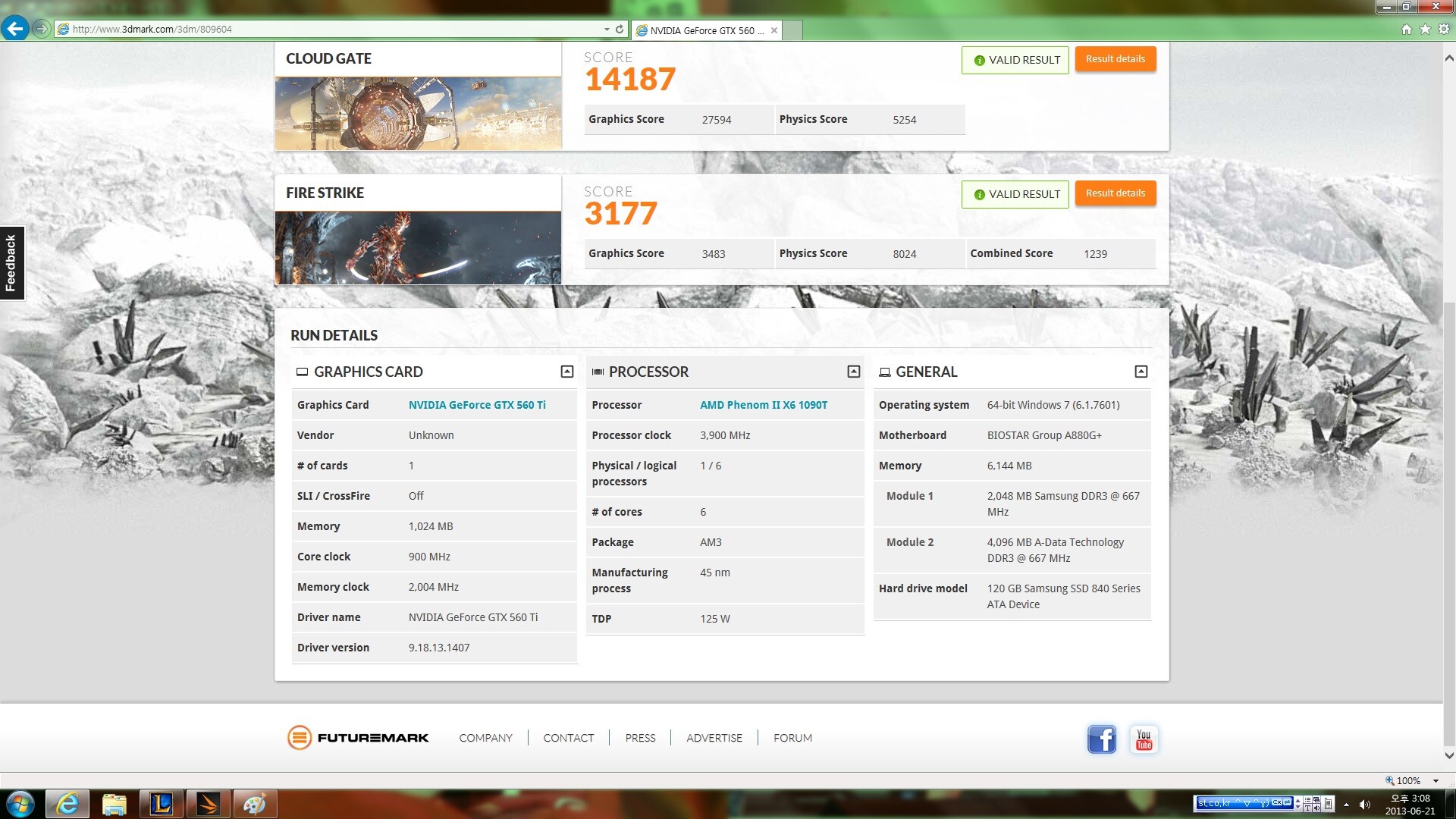Open the Favorites star icon
The height and width of the screenshot is (819, 1456).
(x=1425, y=30)
